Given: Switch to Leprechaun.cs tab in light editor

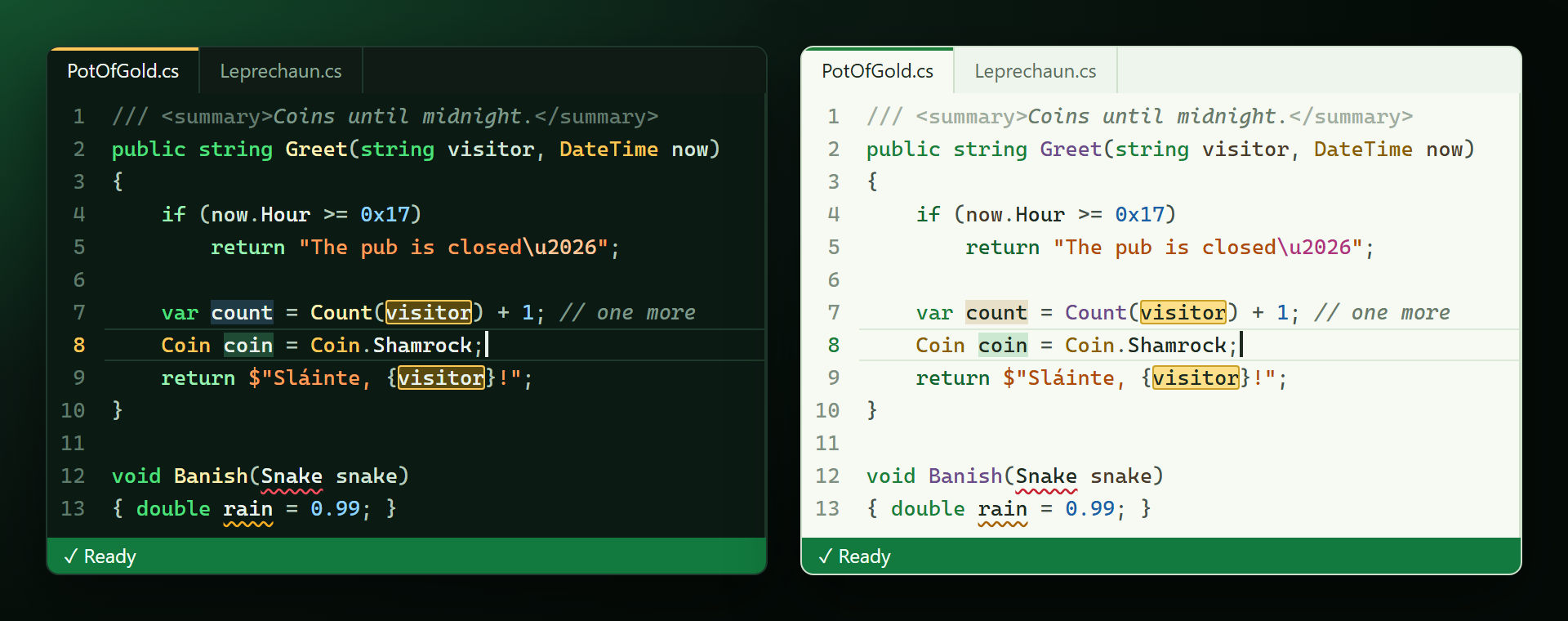Looking at the screenshot, I should click(x=1036, y=71).
